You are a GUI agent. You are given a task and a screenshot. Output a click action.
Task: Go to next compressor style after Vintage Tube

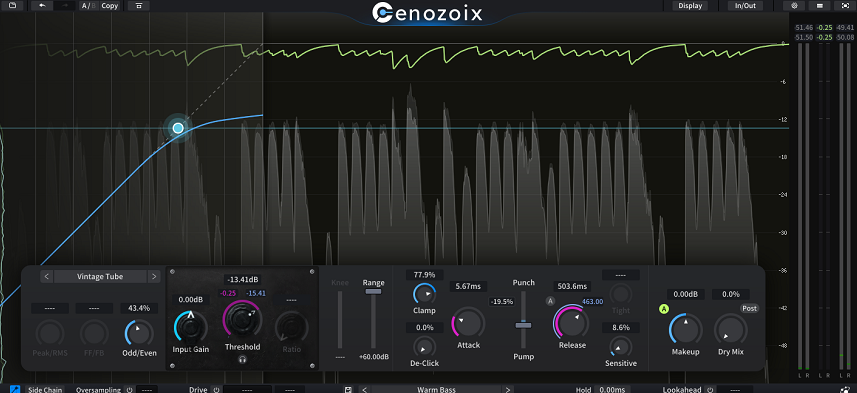click(x=154, y=277)
